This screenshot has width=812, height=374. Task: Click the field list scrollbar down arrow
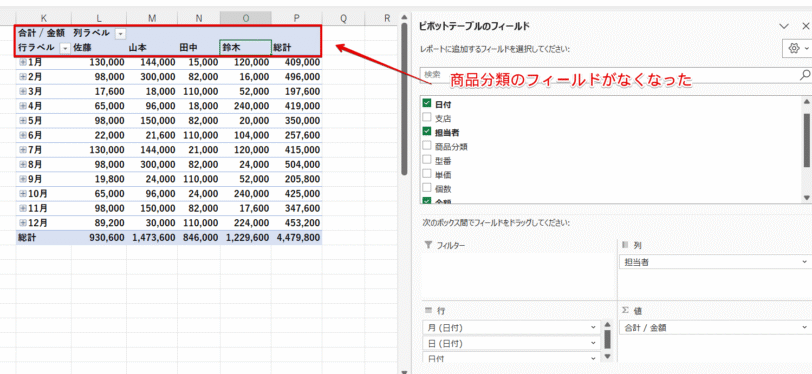[x=806, y=198]
